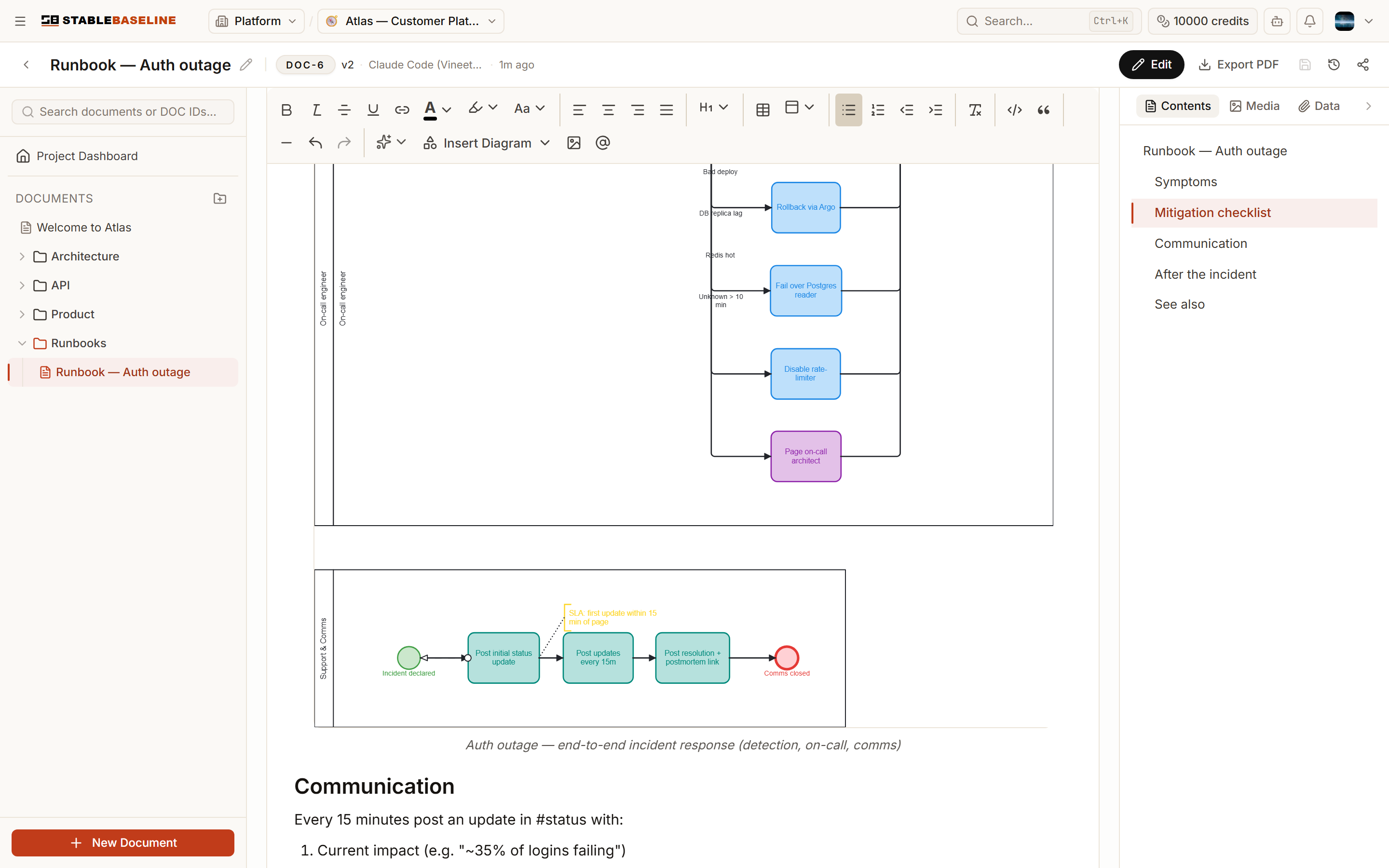This screenshot has width=1389, height=868.
Task: Click the 10000 credits button
Action: coord(1202,21)
